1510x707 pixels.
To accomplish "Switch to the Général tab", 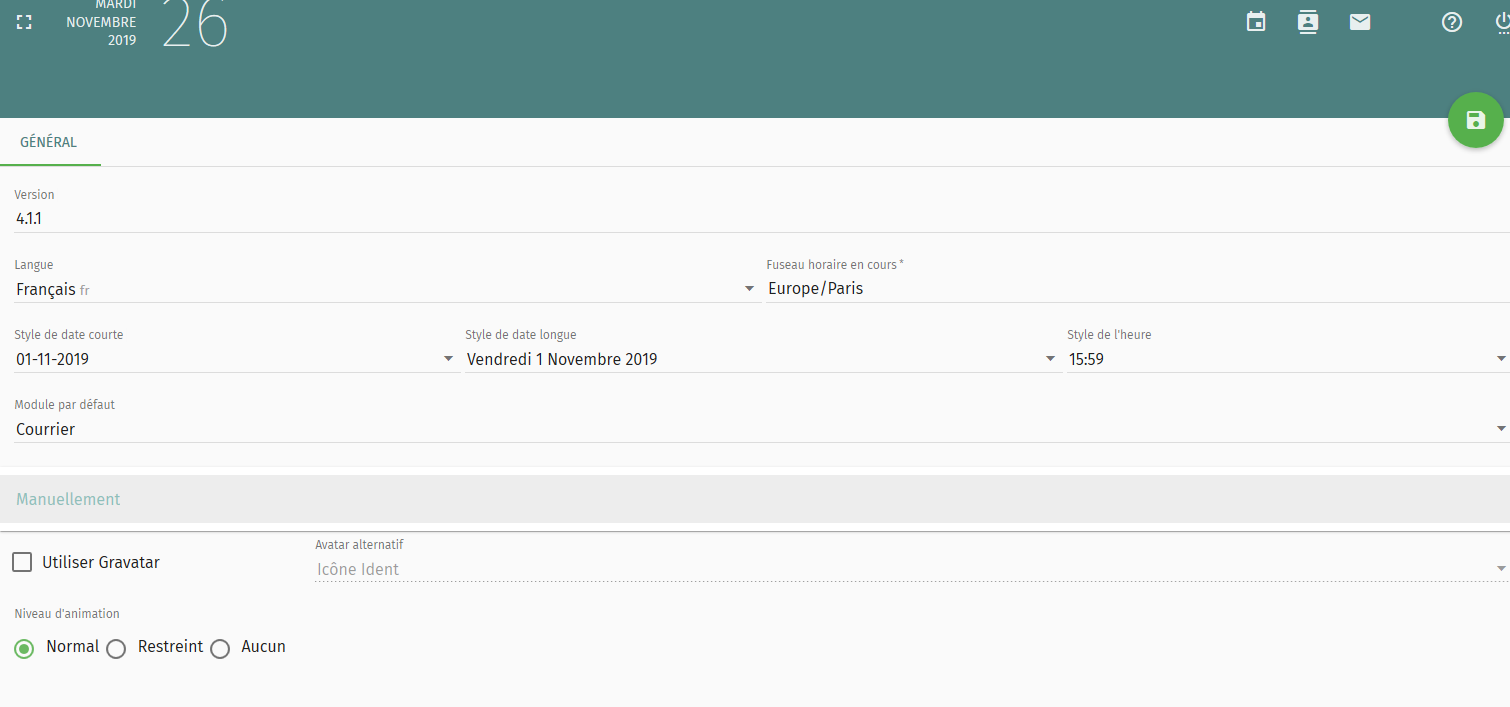I will coord(49,142).
